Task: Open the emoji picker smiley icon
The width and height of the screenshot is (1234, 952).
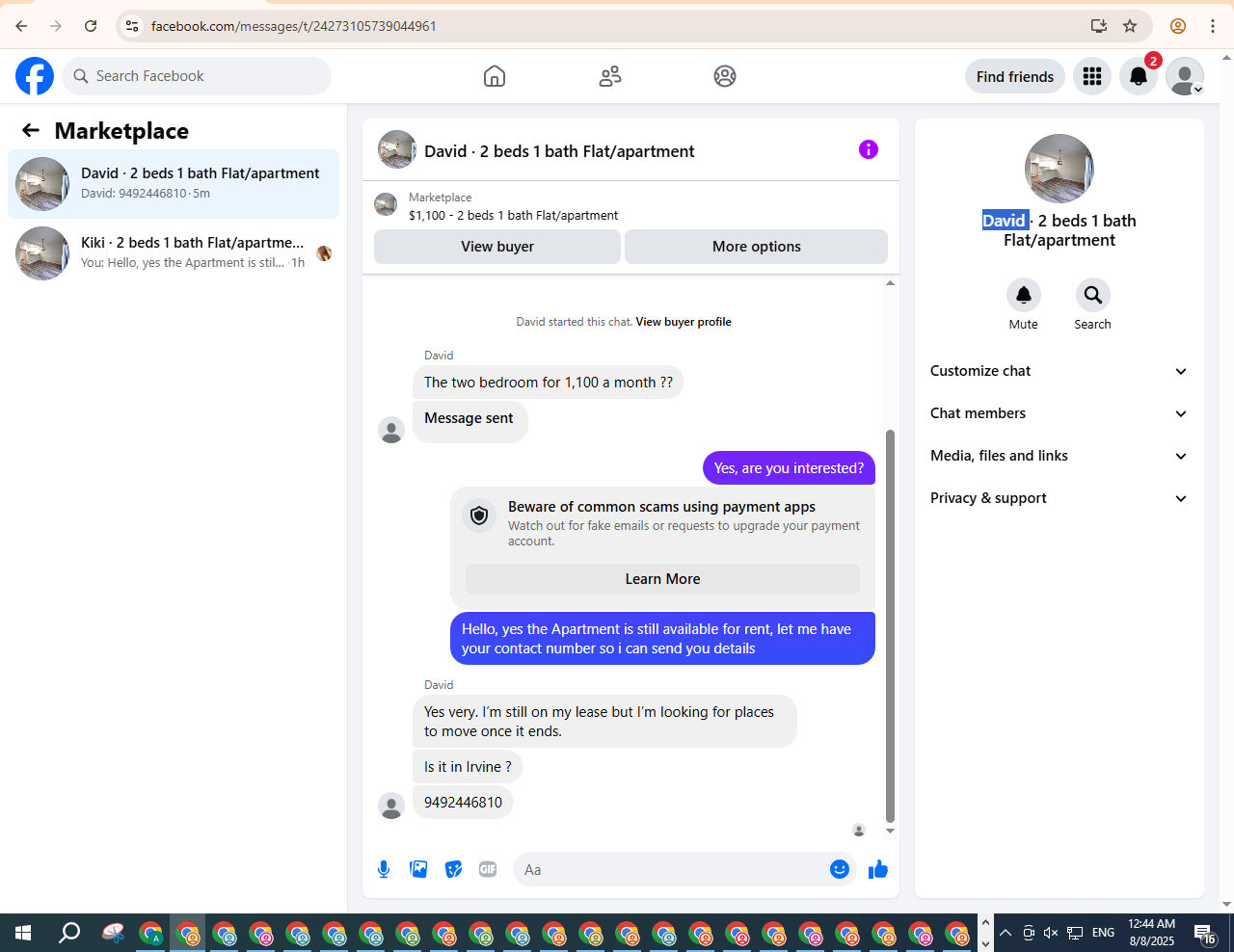Action: coord(840,869)
